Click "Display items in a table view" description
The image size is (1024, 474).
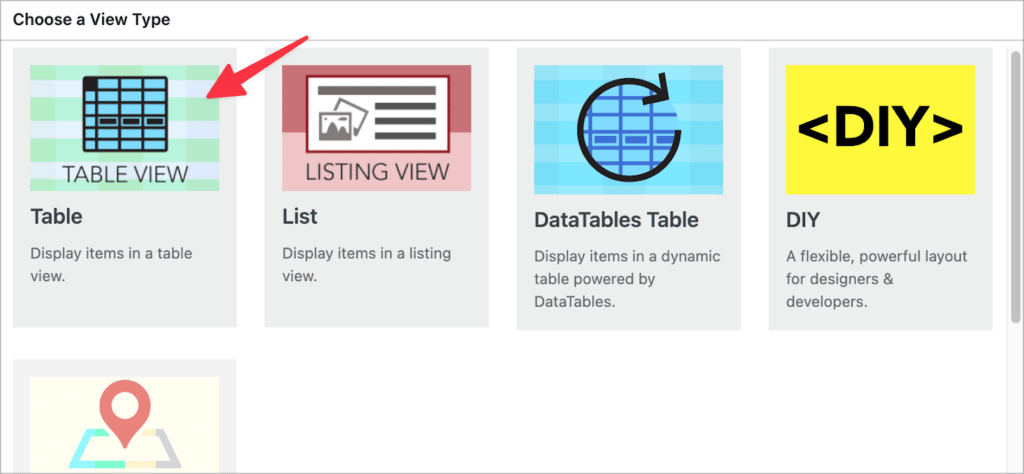coord(112,264)
